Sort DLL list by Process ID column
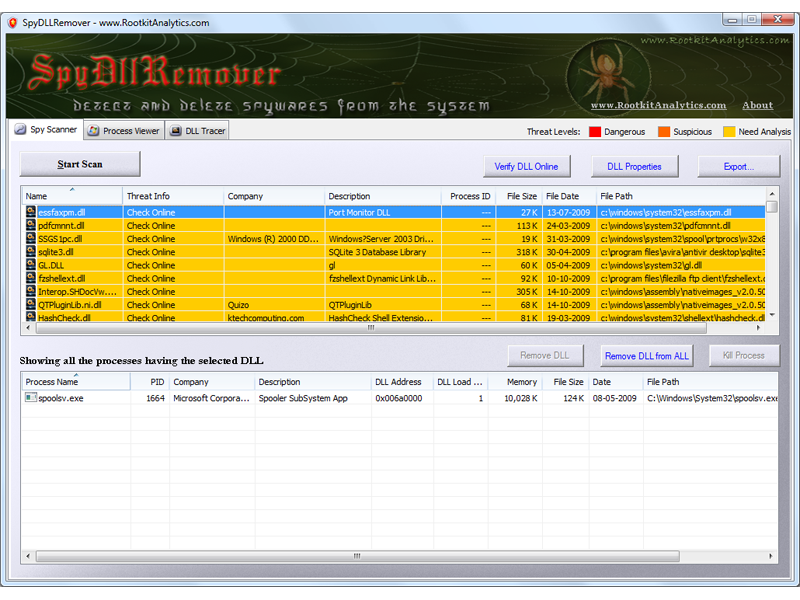The width and height of the screenshot is (800, 600). (468, 196)
